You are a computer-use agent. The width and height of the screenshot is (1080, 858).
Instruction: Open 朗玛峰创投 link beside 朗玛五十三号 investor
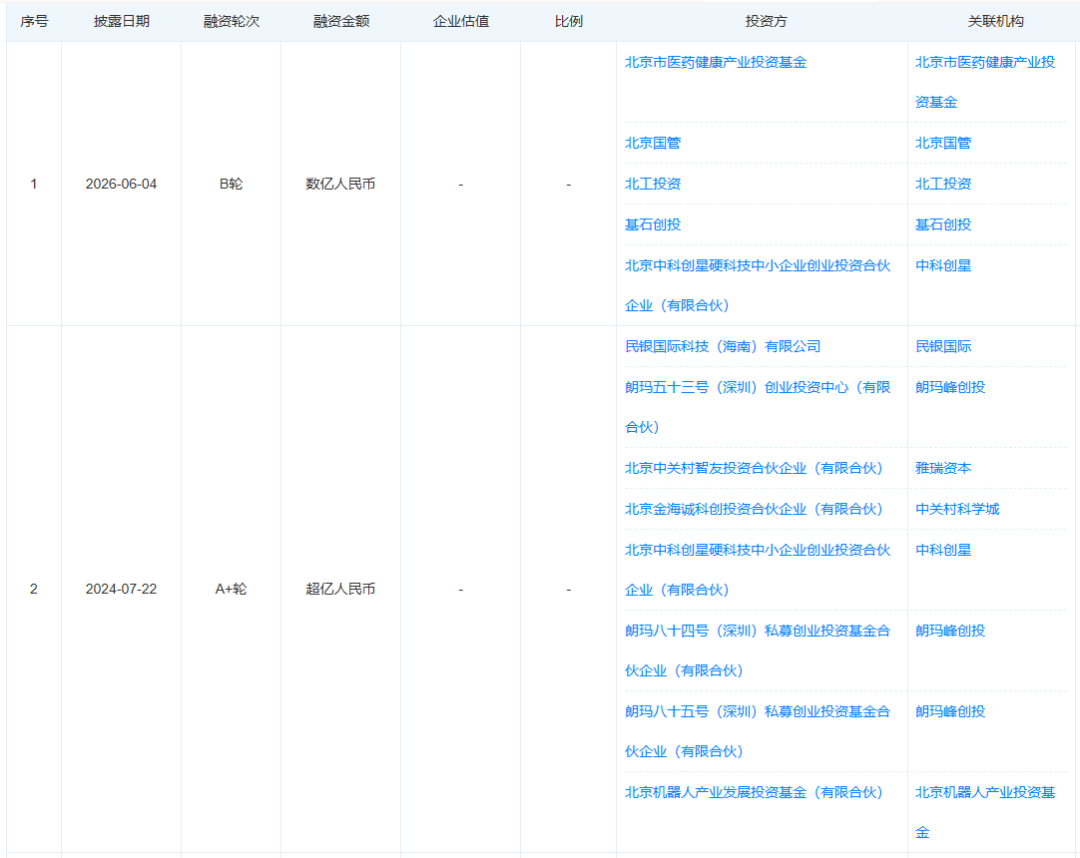click(950, 387)
